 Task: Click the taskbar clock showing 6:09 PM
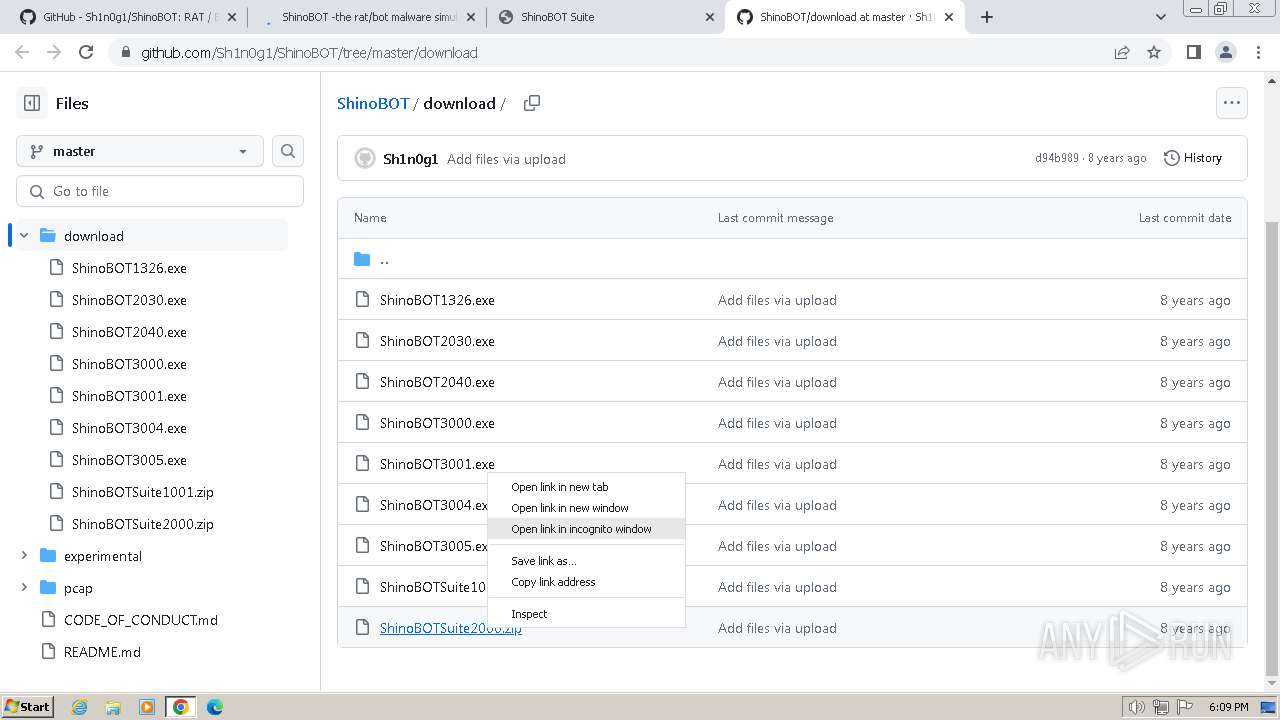click(x=1228, y=707)
